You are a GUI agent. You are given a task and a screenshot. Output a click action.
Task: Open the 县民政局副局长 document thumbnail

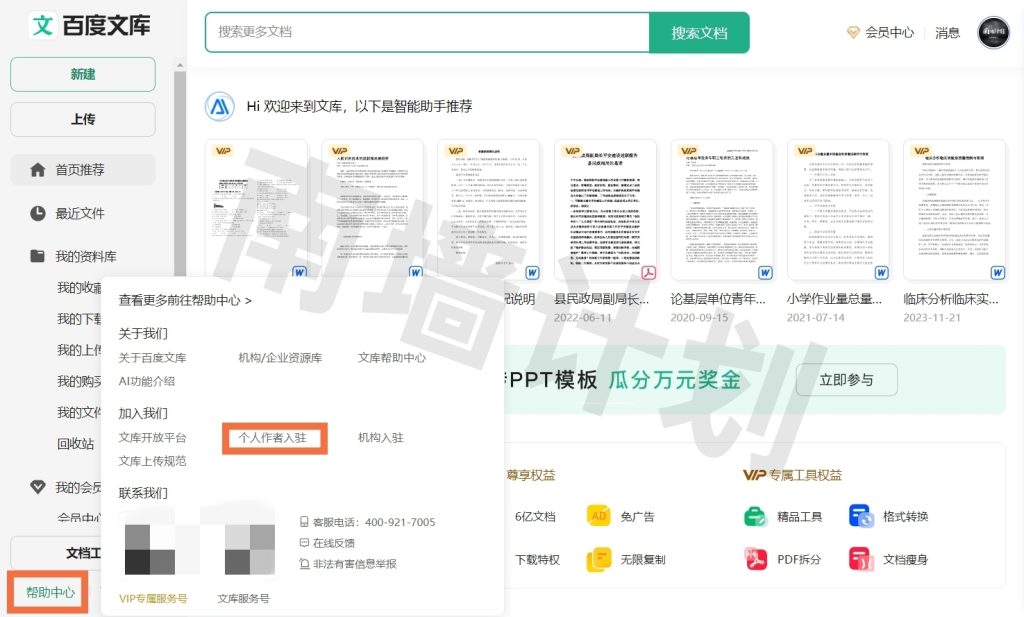[x=605, y=210]
